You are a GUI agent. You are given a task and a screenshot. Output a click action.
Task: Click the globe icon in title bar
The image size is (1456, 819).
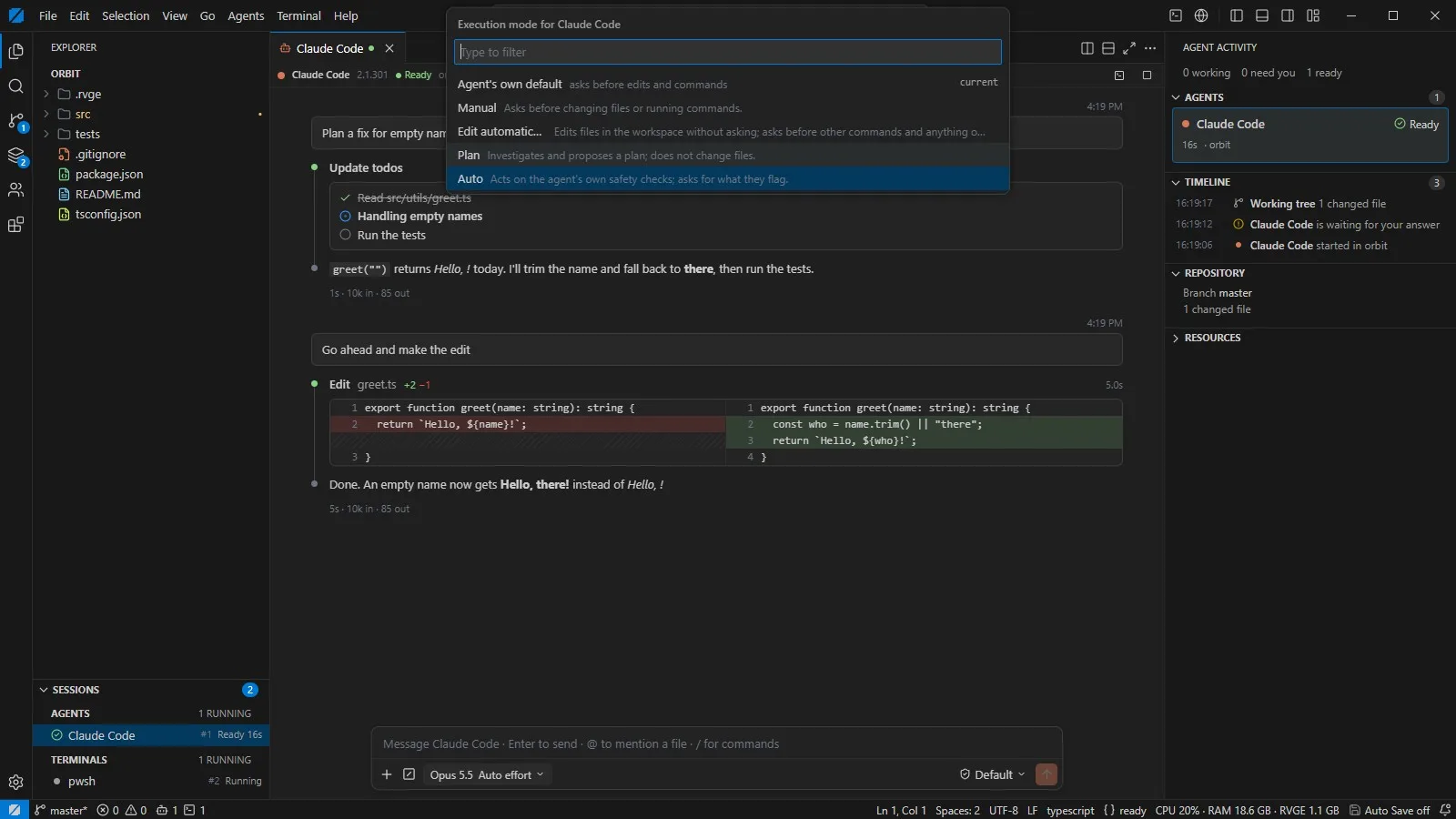[x=1201, y=15]
